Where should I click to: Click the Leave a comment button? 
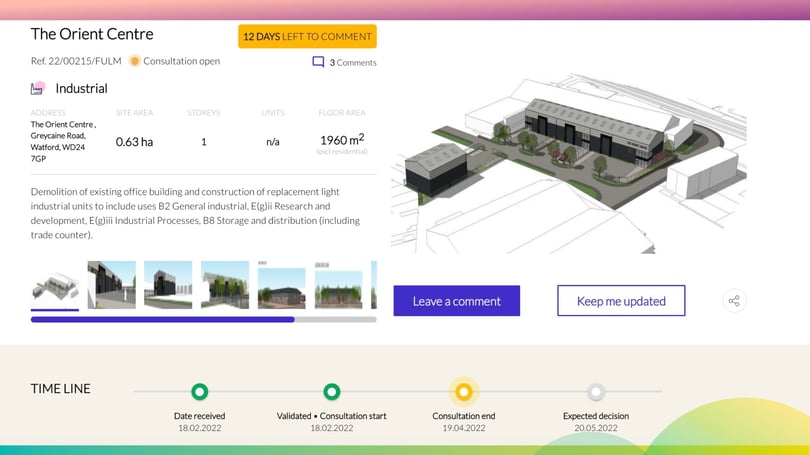[457, 301]
